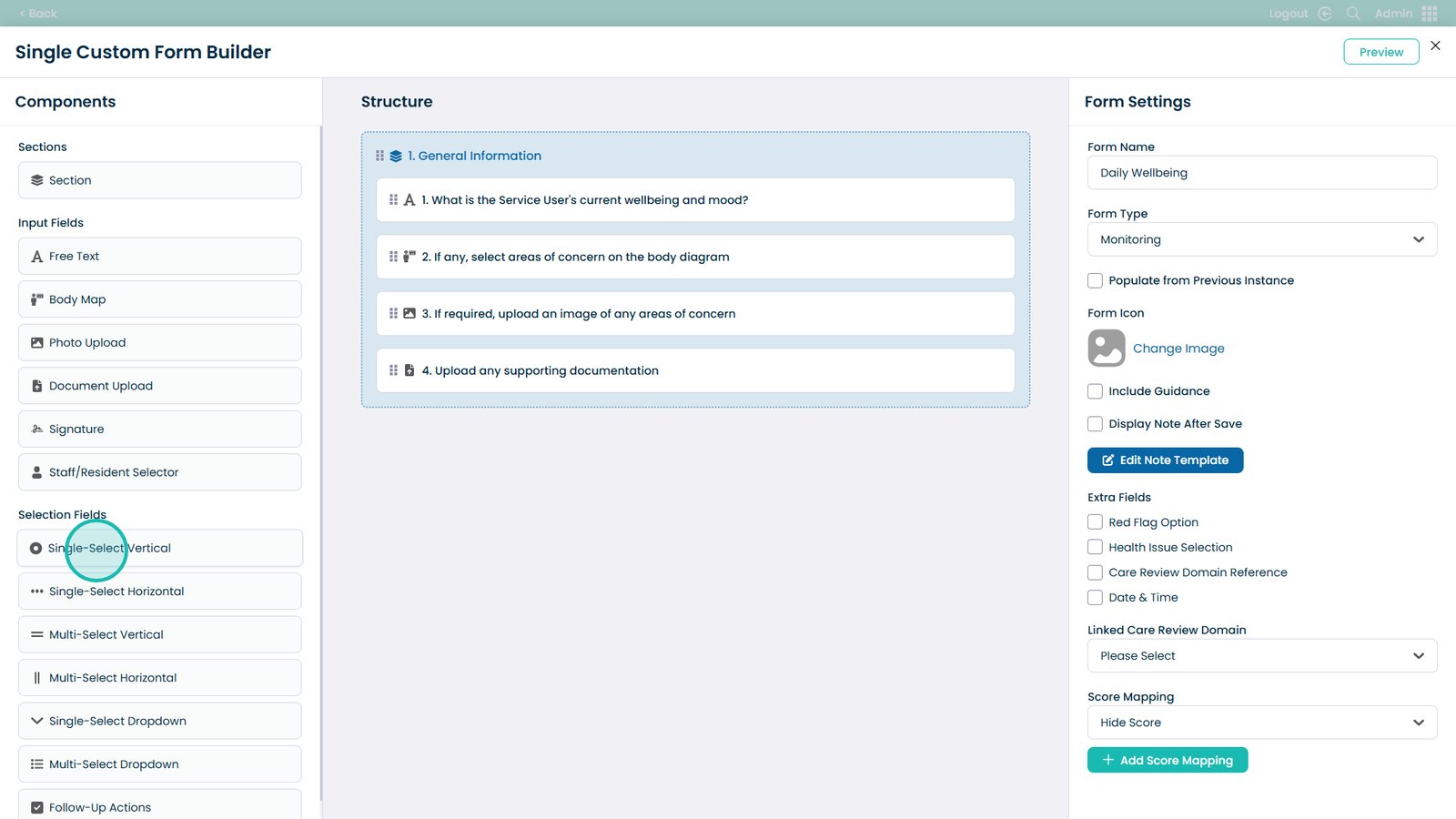Click the logout arrow icon
The image size is (1456, 819).
[1325, 14]
